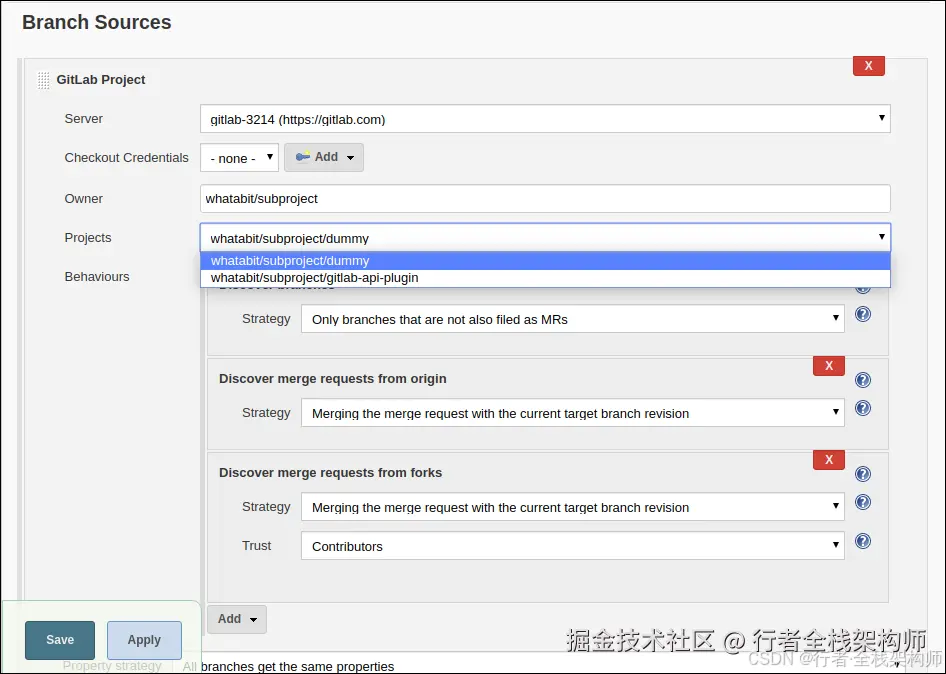Open help for the Trust setting
This screenshot has height=674, width=946.
[863, 541]
